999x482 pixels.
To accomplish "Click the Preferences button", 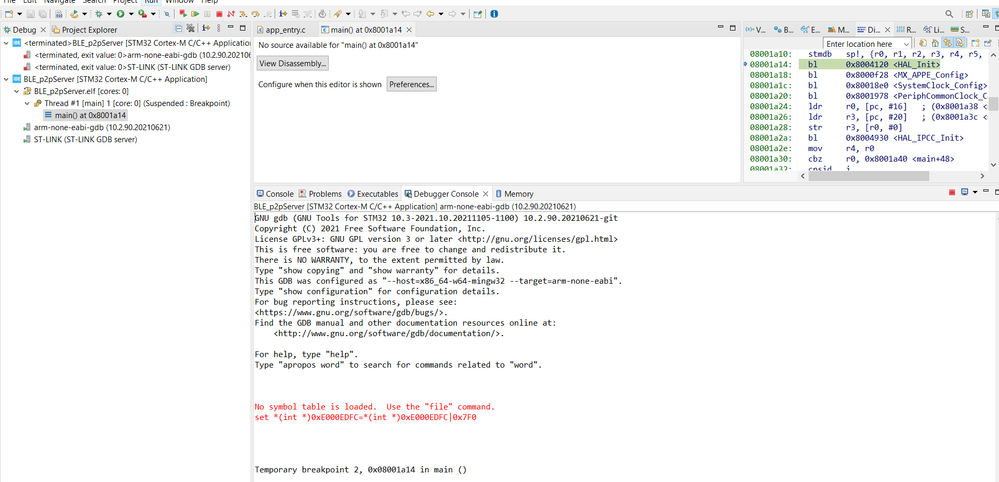I will pos(412,84).
